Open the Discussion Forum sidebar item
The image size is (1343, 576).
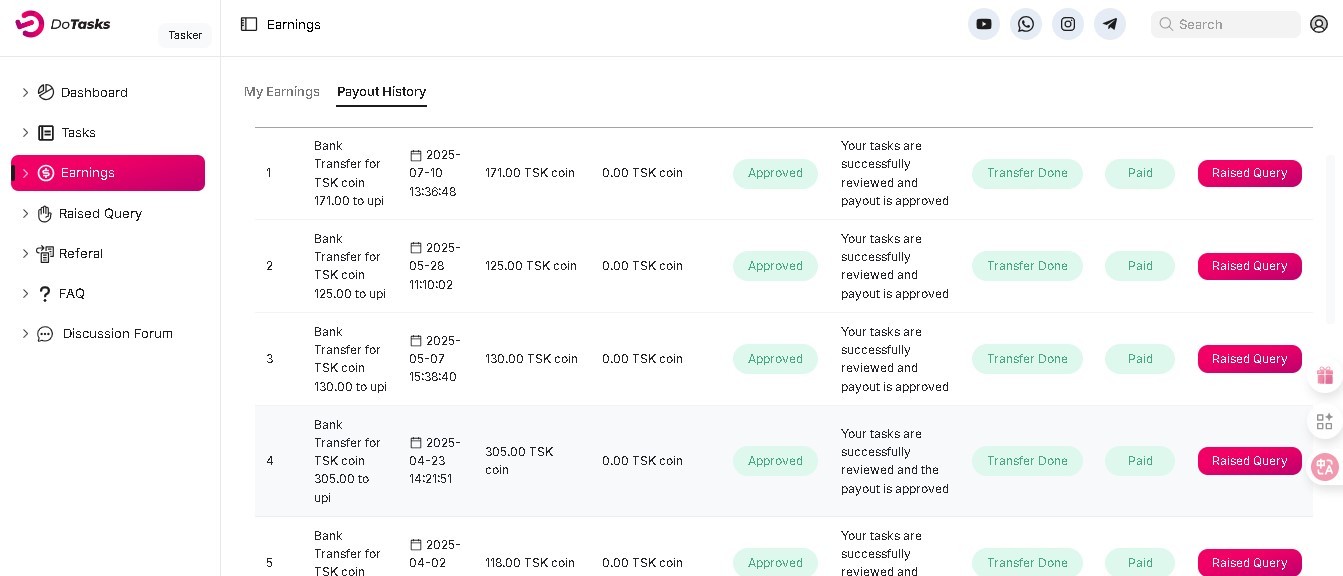(117, 333)
